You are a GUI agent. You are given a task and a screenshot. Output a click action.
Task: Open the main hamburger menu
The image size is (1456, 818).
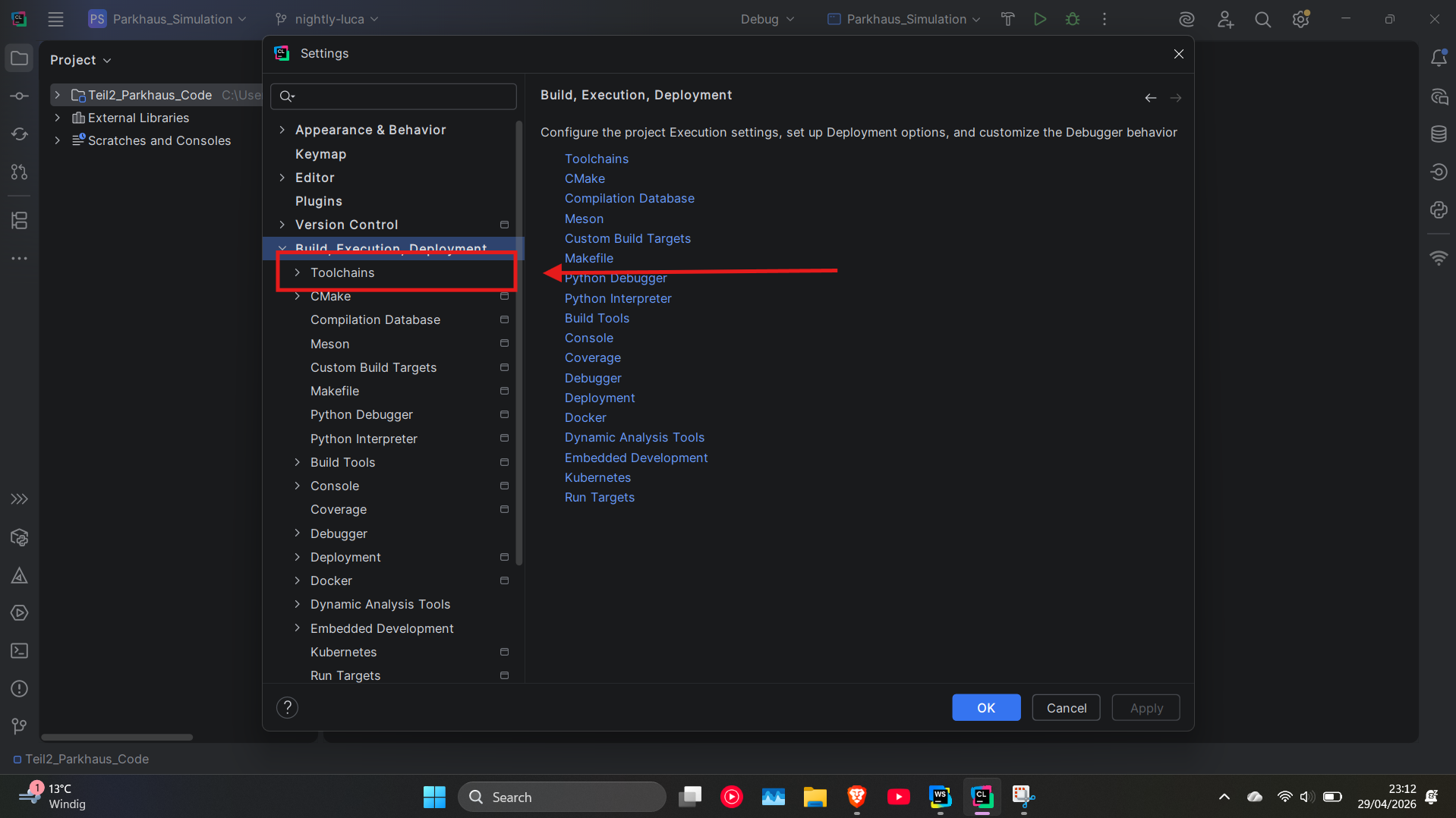[x=55, y=19]
